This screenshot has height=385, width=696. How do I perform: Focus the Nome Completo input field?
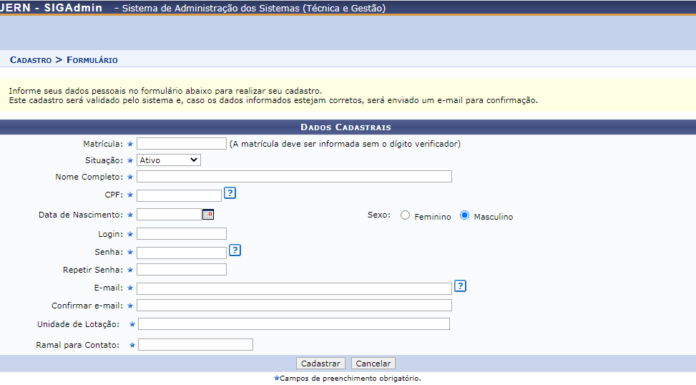(x=294, y=176)
